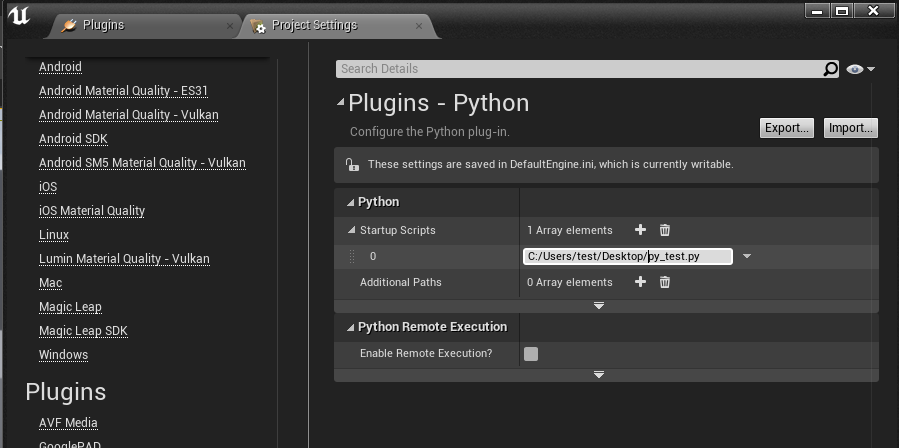The image size is (899, 448).
Task: Click the Plugins category heading in sidebar
Action: click(66, 392)
